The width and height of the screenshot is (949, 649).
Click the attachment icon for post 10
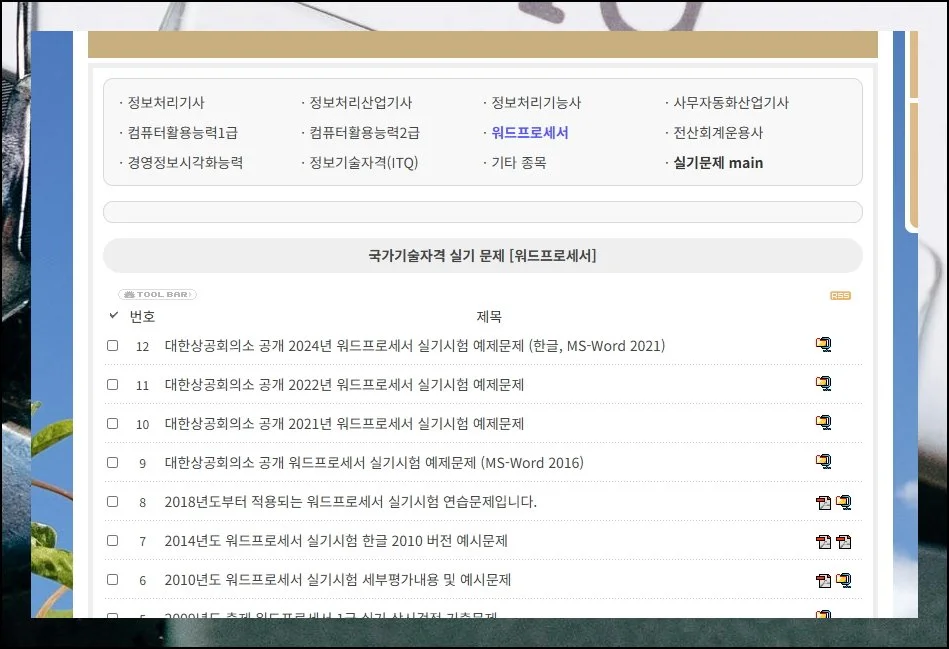[823, 423]
